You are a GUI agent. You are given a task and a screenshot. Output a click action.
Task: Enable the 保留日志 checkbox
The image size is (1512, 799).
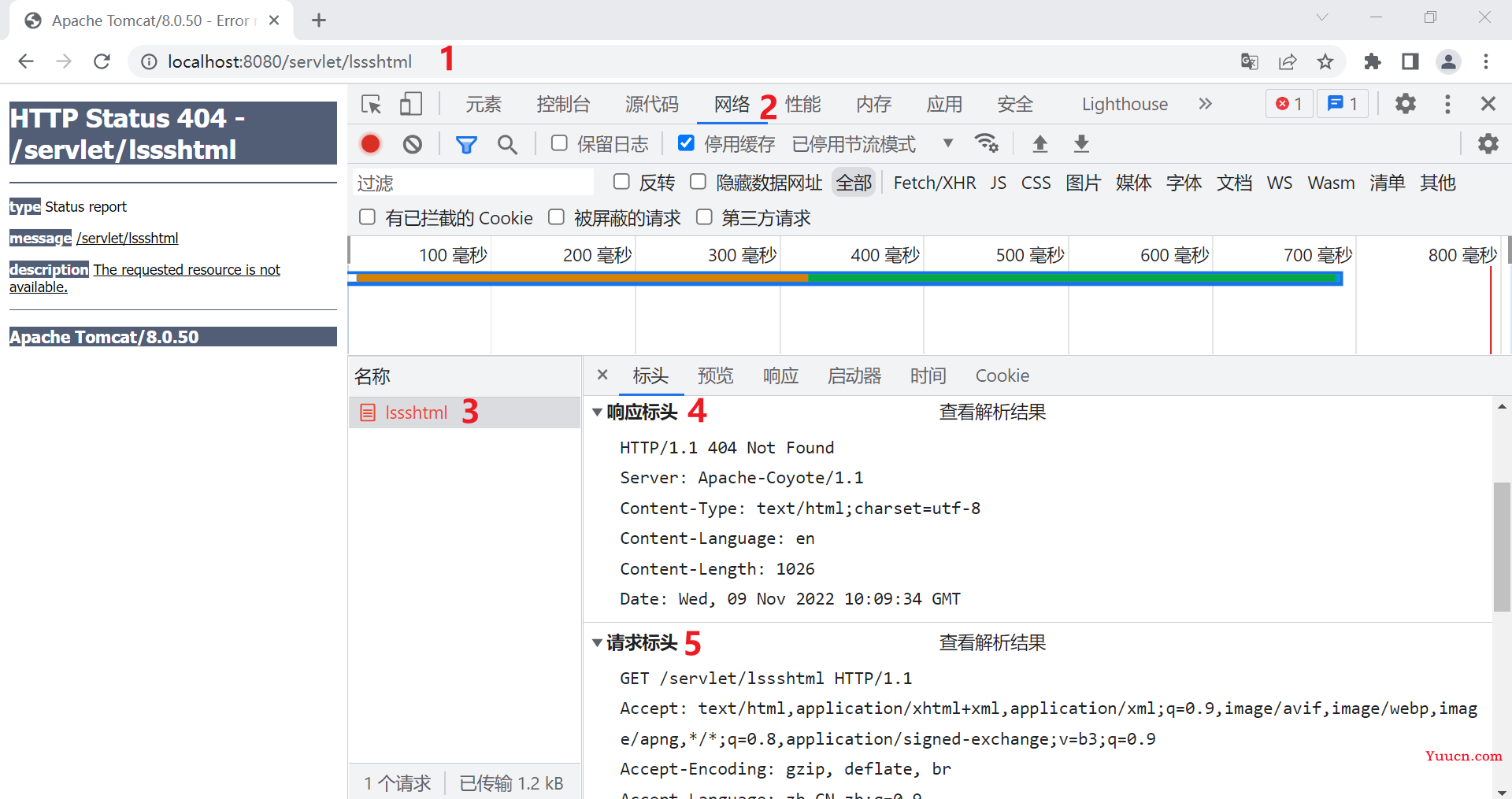click(559, 143)
